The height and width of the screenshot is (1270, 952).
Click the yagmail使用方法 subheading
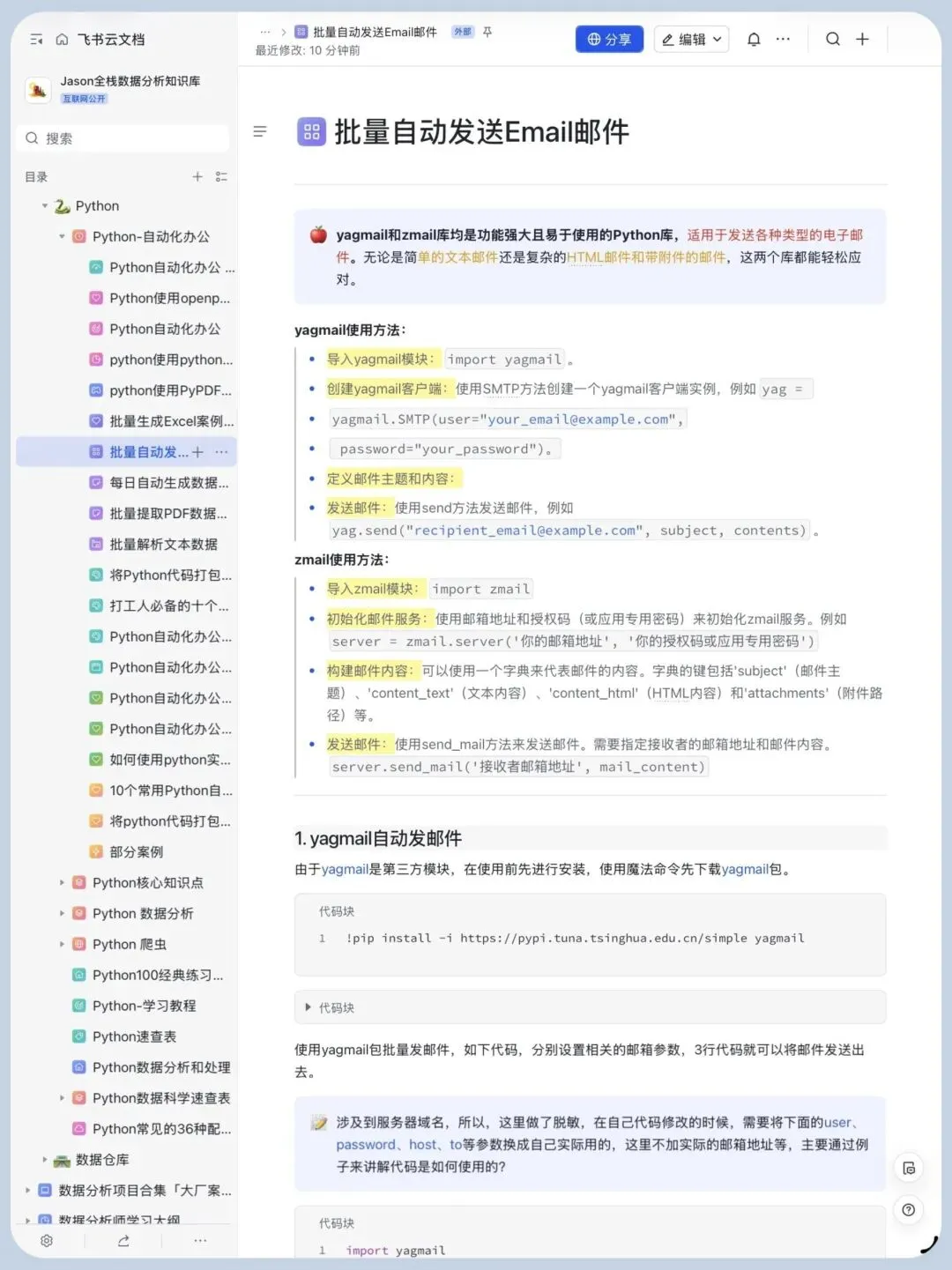click(350, 330)
